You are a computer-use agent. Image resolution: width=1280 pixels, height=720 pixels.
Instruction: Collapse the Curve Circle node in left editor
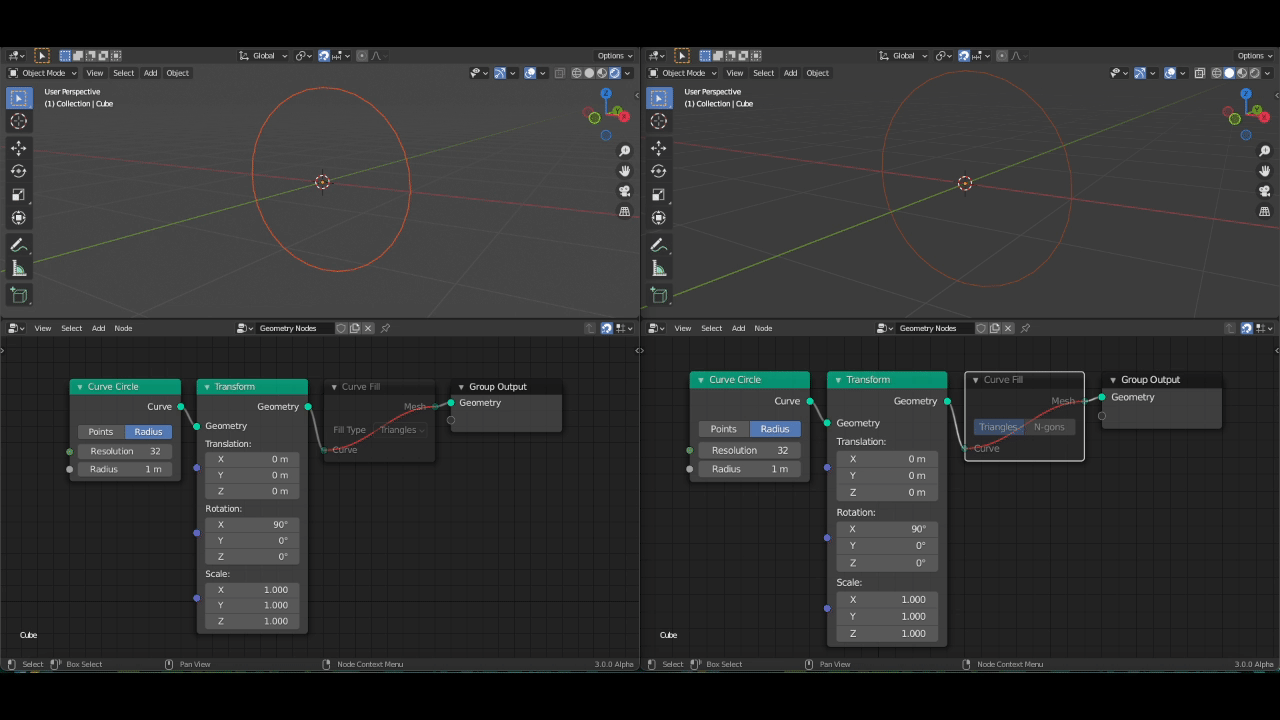coord(79,387)
